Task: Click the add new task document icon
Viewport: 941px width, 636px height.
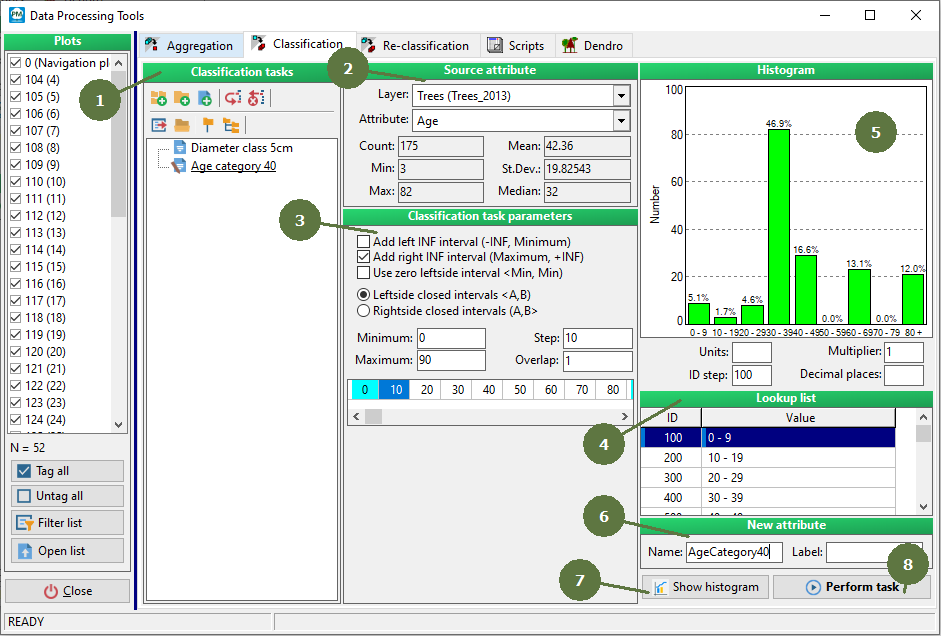Action: [205, 98]
